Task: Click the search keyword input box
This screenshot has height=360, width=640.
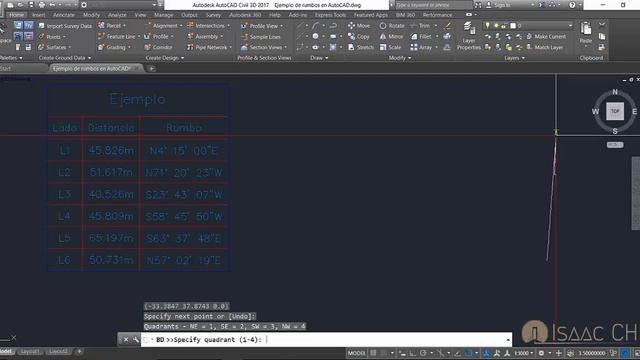Action: point(433,5)
